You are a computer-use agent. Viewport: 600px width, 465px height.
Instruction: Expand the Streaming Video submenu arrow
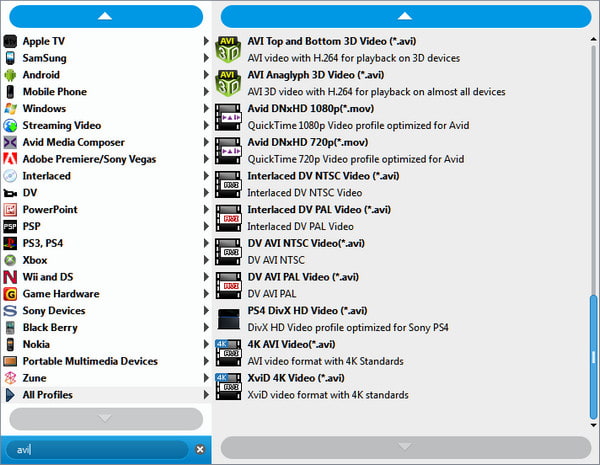pyautogui.click(x=206, y=125)
